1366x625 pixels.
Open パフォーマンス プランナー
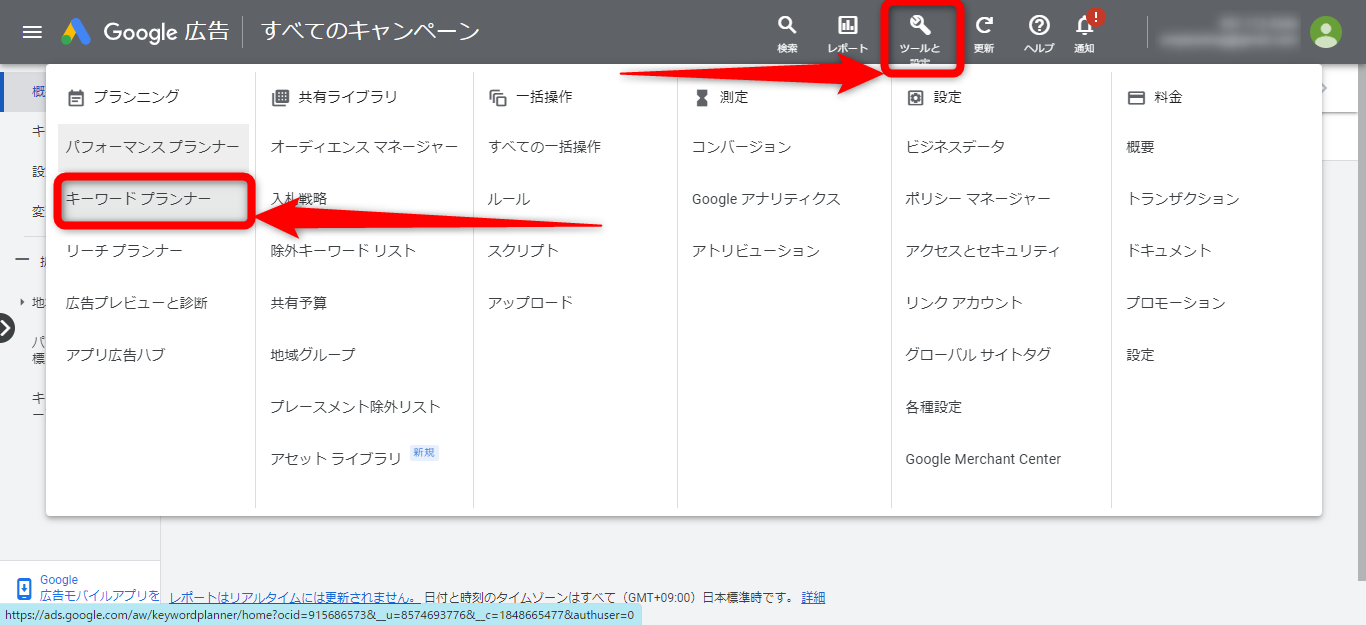click(x=153, y=147)
